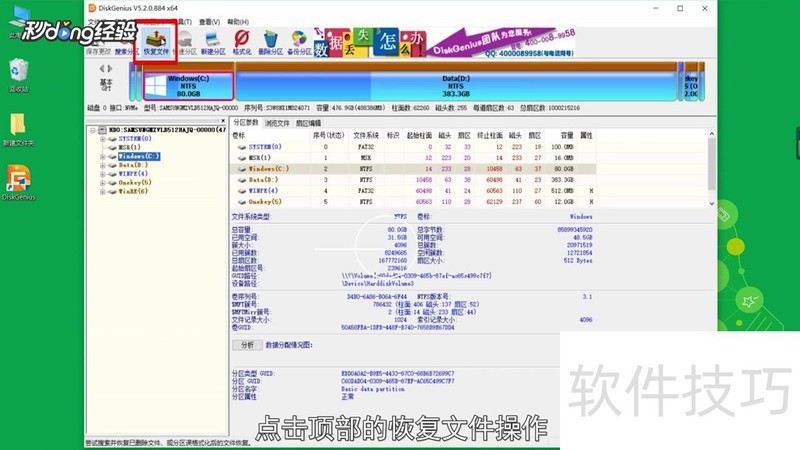The height and width of the screenshot is (450, 800).
Task: Click the 卷标 column header
Action: pos(239,136)
